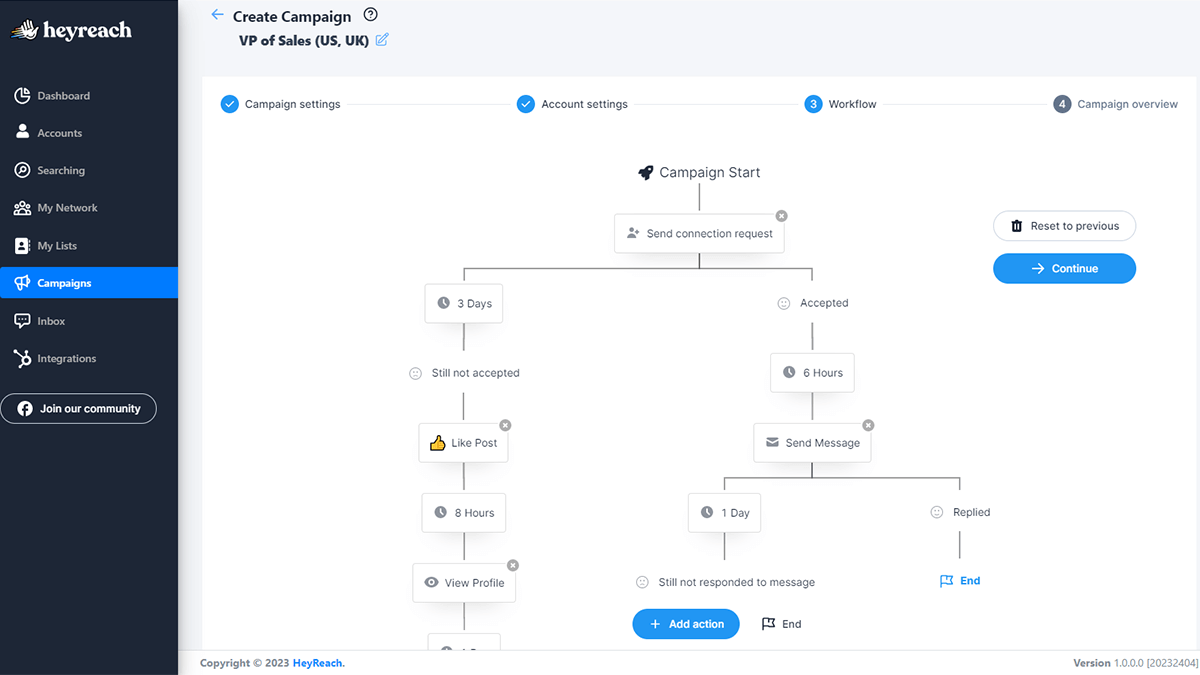
Task: Add a new action to the workflow
Action: (x=686, y=623)
